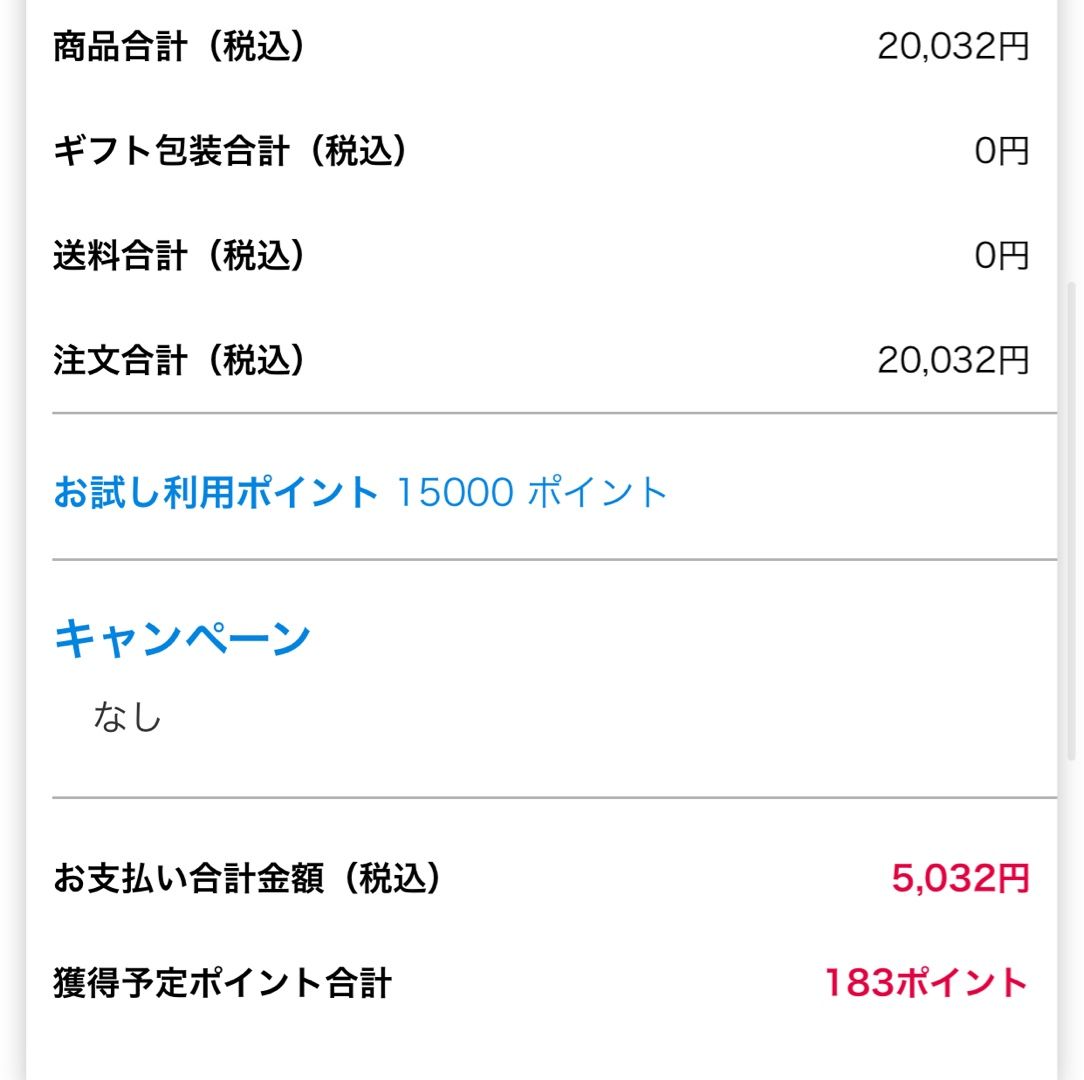This screenshot has height=1080, width=1084.
Task: Click the 獲得予定ポイント合計 label
Action: 222,983
